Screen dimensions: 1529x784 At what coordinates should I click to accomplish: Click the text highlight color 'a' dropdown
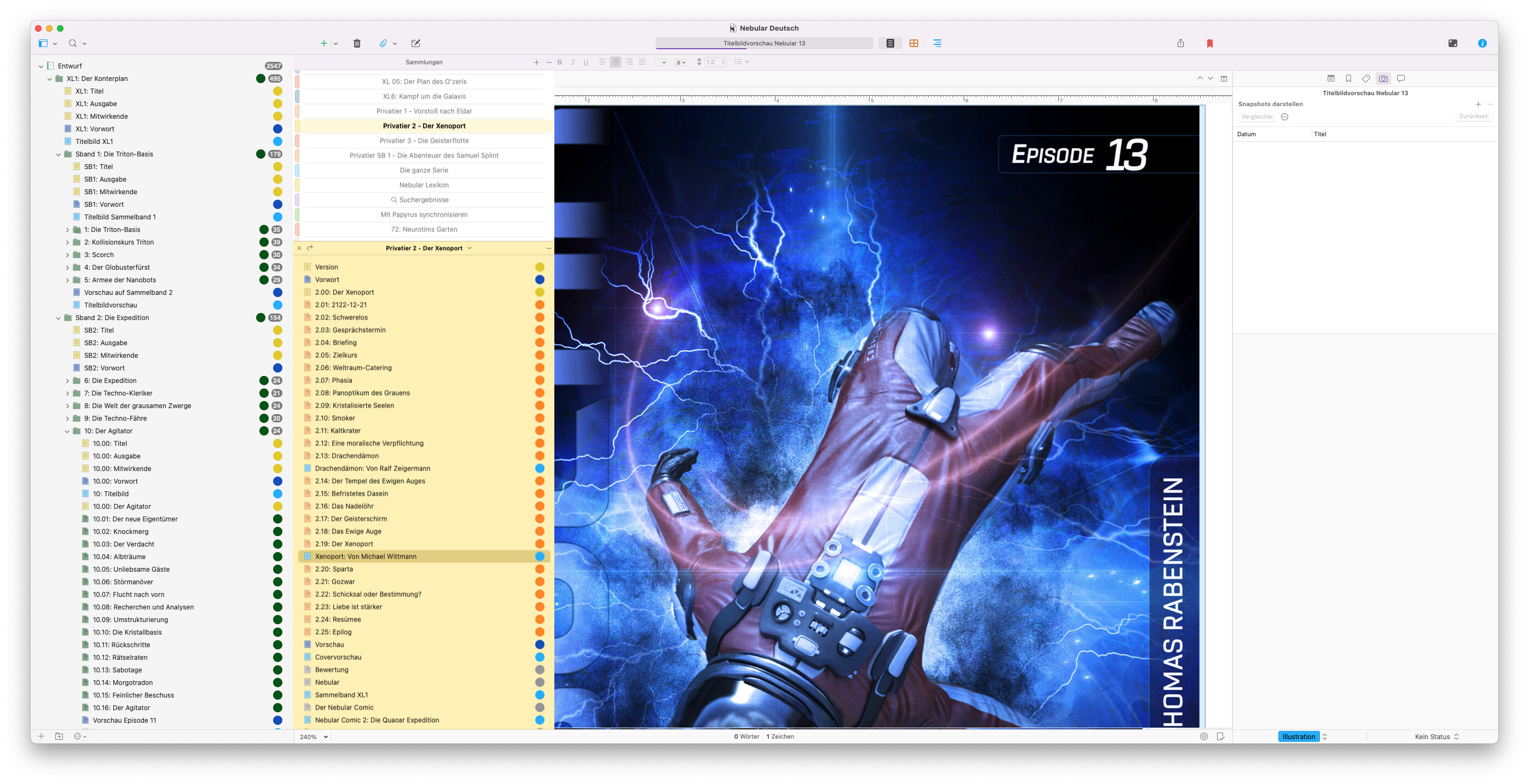(x=680, y=62)
